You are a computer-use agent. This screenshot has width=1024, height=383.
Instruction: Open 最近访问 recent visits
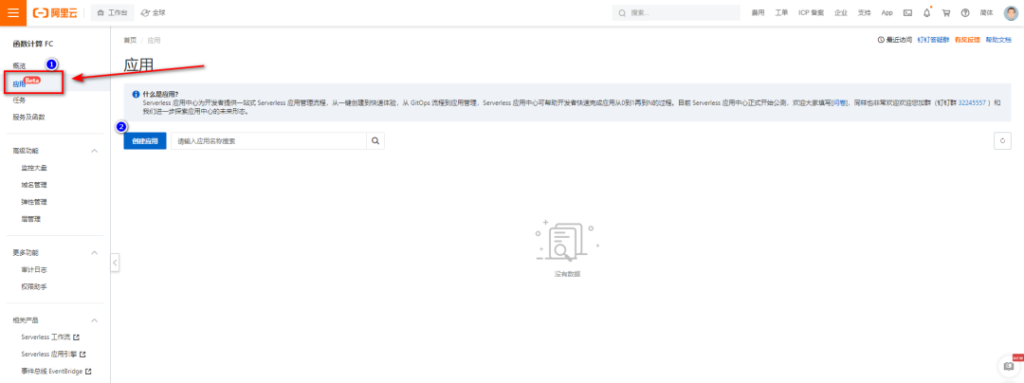tap(895, 40)
